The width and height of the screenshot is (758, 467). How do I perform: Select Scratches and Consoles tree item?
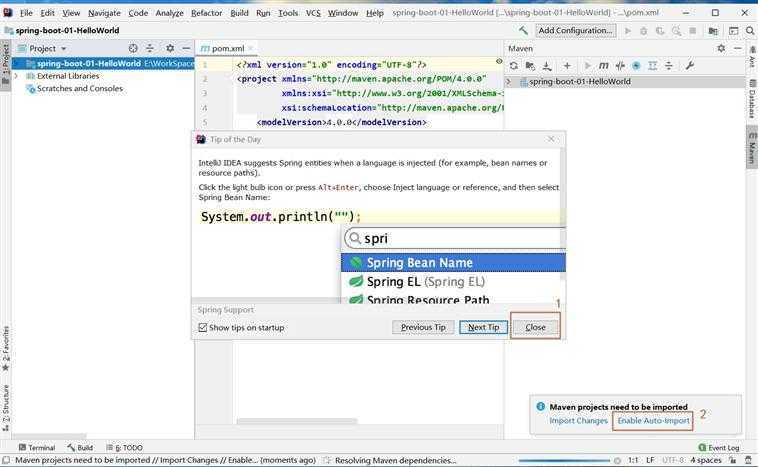coord(80,88)
